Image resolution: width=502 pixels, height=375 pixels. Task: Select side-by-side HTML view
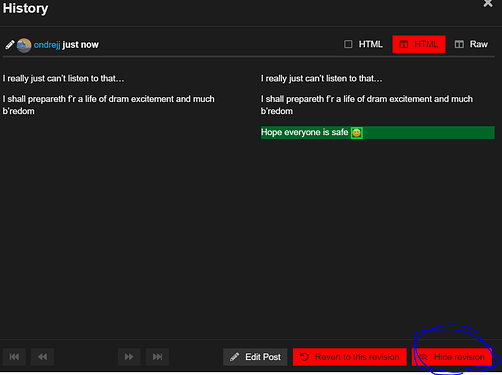click(419, 44)
